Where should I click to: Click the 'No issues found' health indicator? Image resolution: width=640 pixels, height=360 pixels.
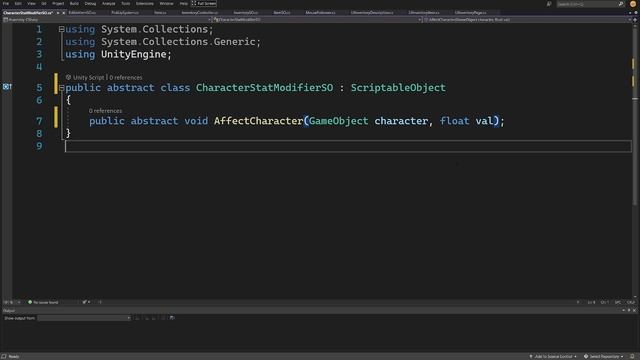[43, 302]
